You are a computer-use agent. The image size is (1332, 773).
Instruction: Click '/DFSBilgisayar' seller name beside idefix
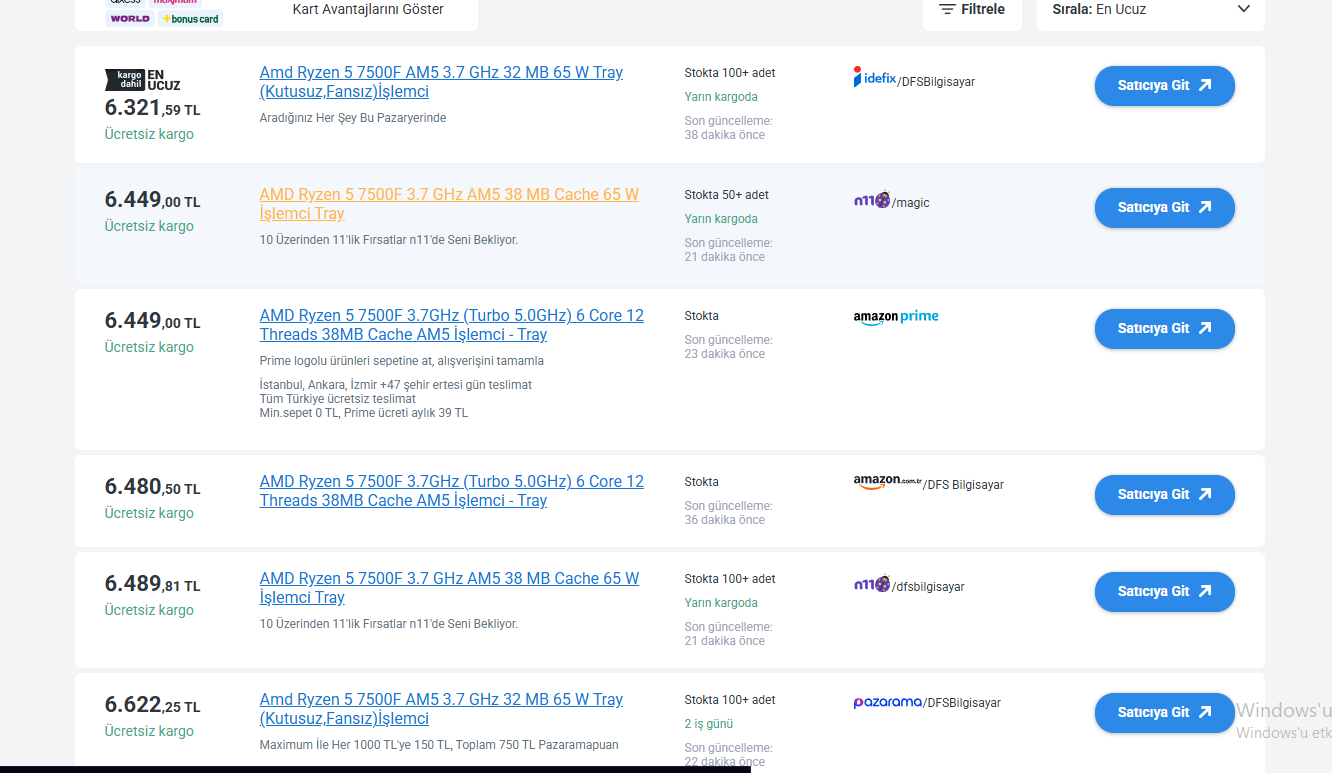[x=936, y=82]
